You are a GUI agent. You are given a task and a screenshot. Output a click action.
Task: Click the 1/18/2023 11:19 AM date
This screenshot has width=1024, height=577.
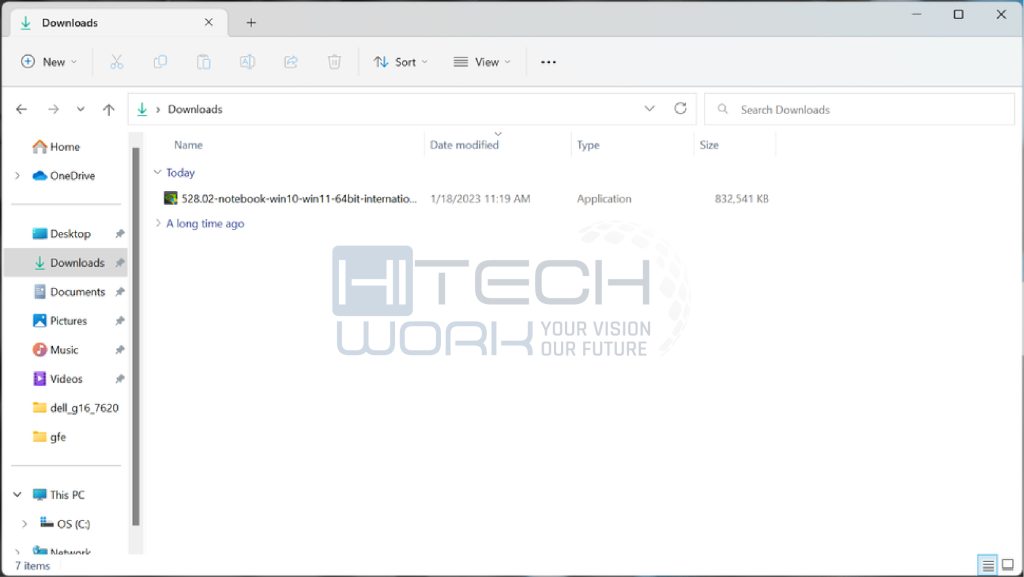pos(480,198)
